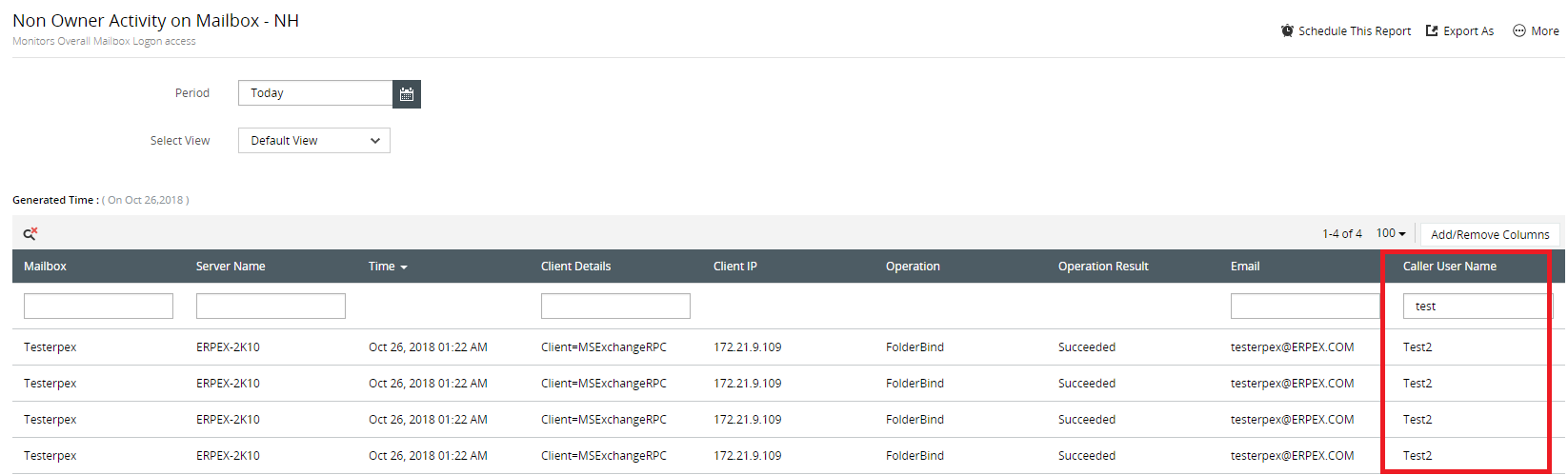1568x475 pixels.
Task: Click the Add/Remove Columns button
Action: pos(1490,234)
